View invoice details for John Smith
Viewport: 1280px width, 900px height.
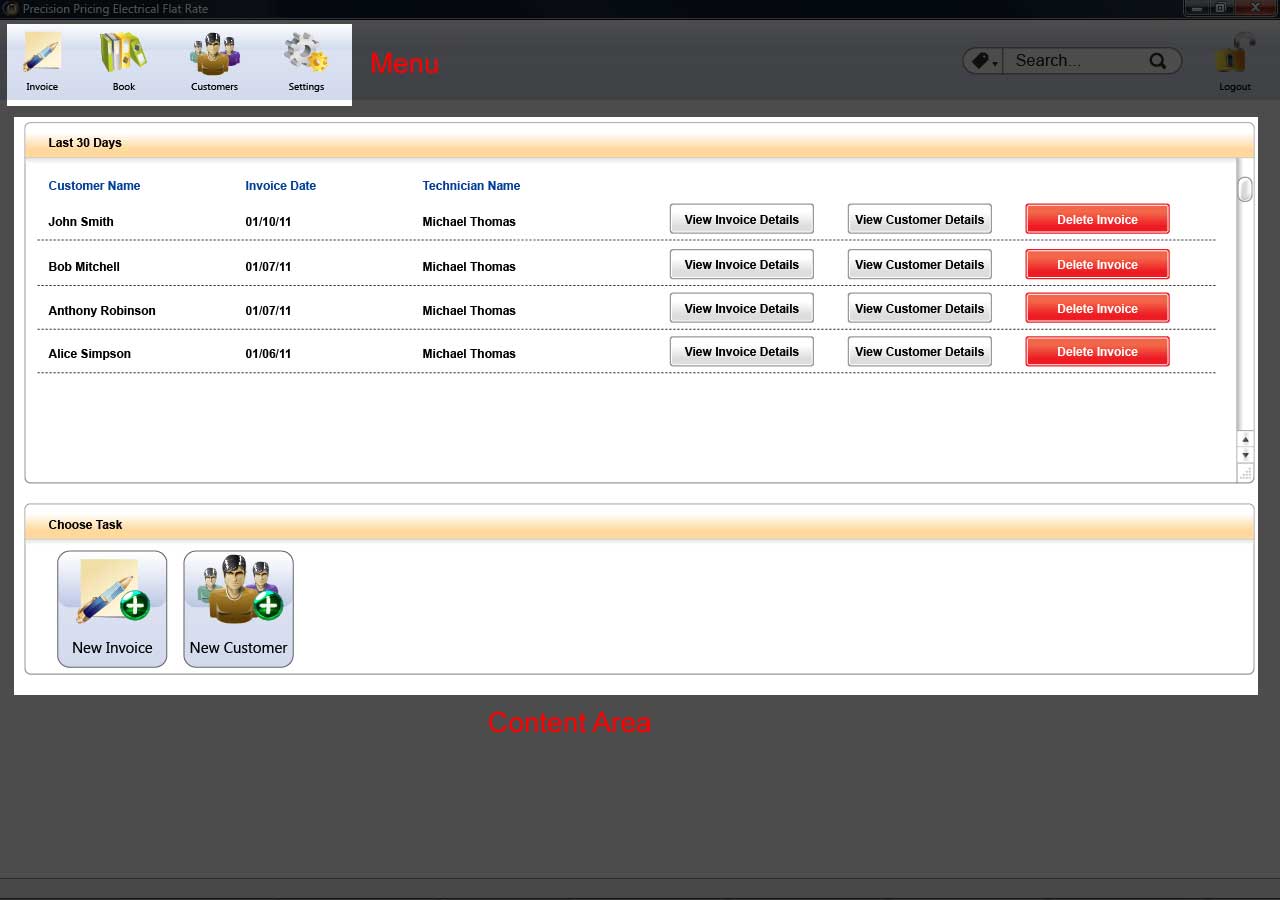tap(742, 219)
